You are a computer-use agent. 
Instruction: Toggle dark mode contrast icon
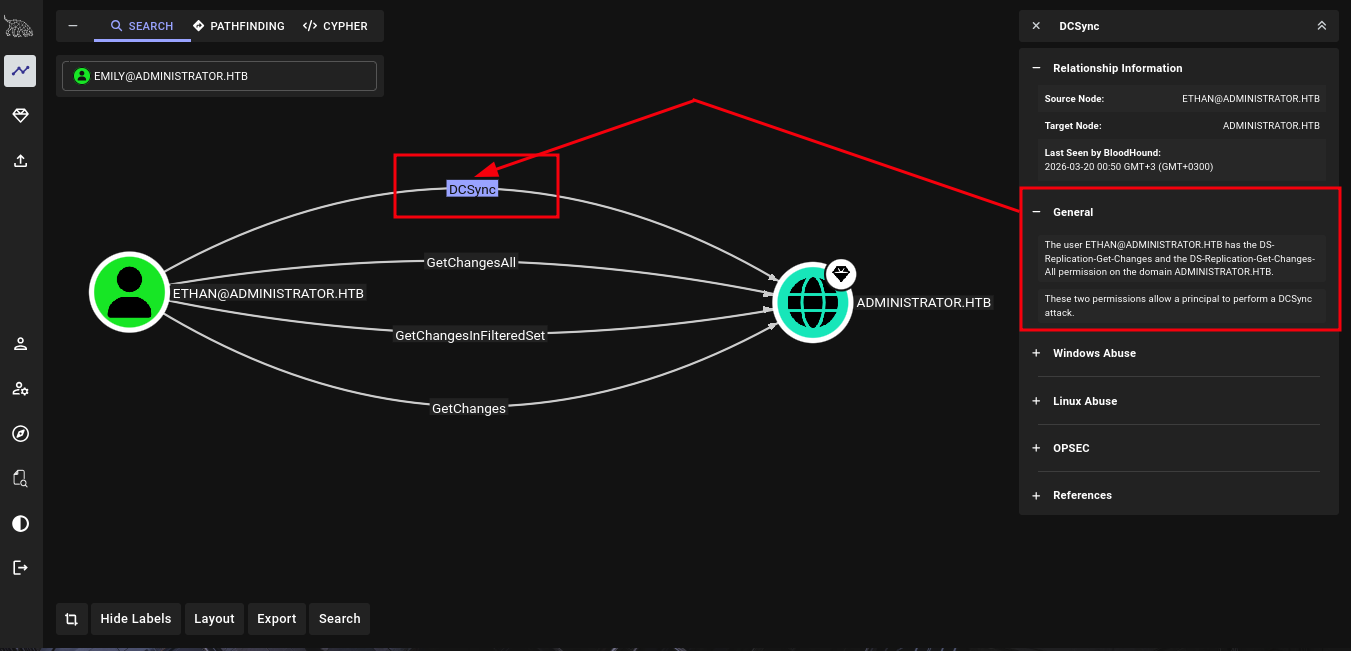(x=20, y=523)
